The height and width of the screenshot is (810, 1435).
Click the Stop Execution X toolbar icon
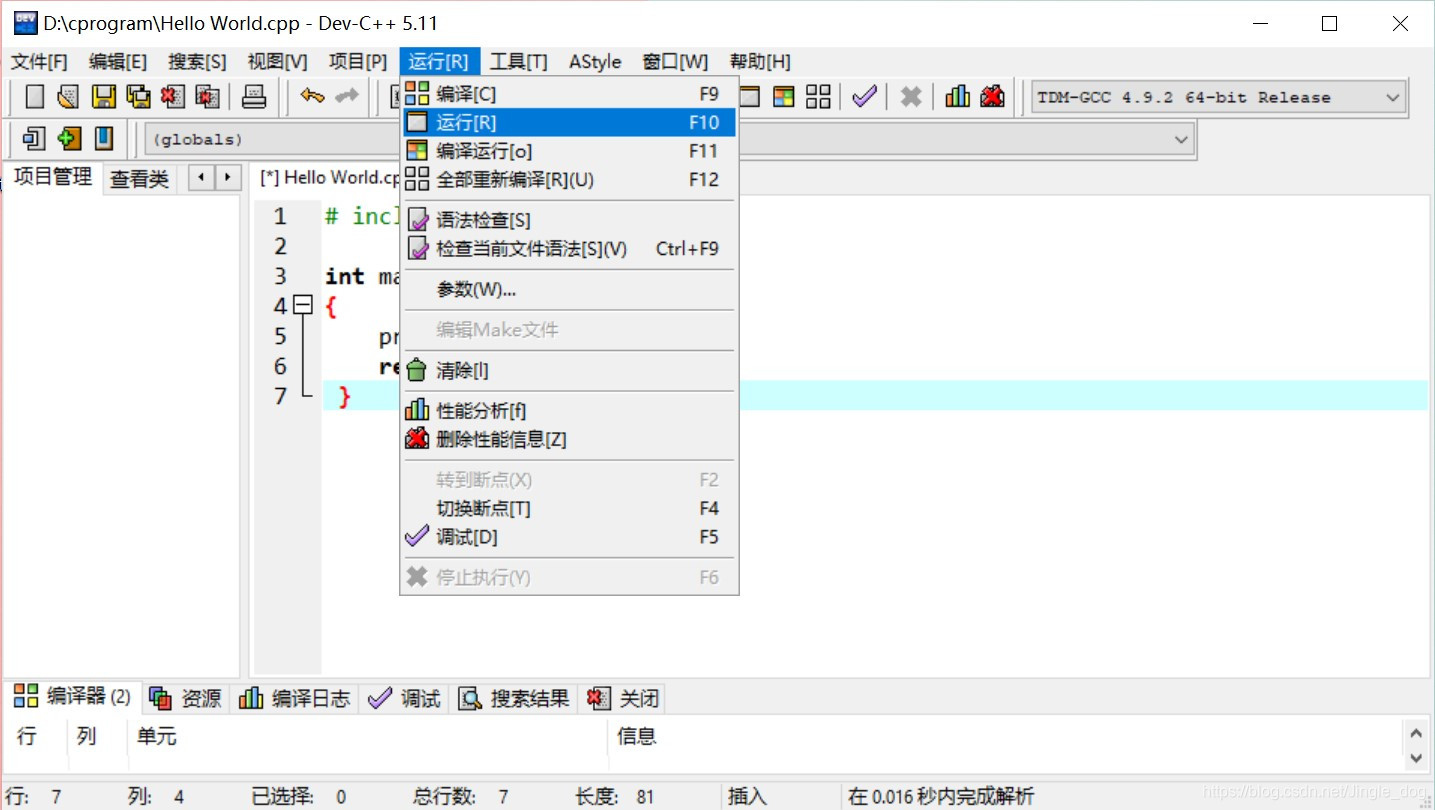click(x=911, y=97)
